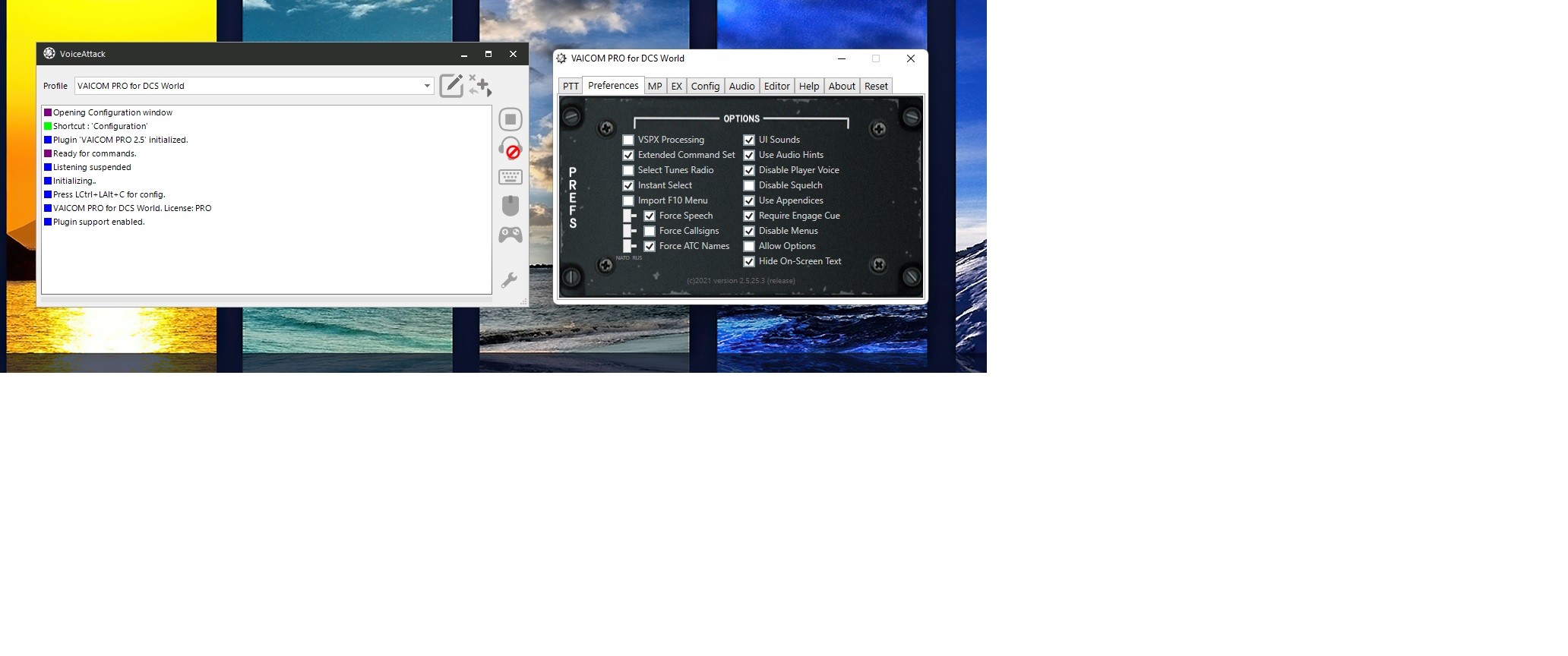Click the Stop Commands square button
The height and width of the screenshot is (656, 1568).
511,119
